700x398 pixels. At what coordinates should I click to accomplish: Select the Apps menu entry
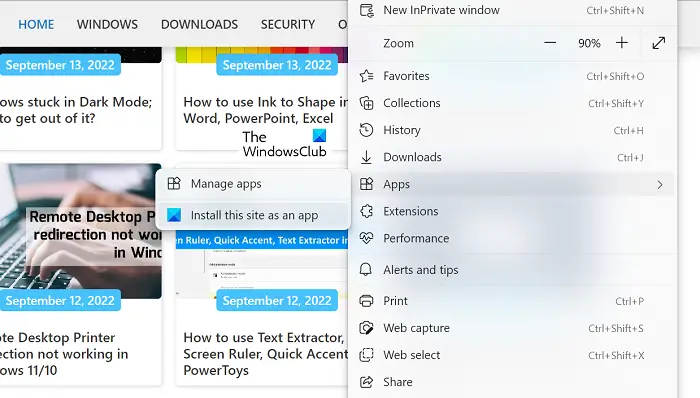tap(512, 184)
